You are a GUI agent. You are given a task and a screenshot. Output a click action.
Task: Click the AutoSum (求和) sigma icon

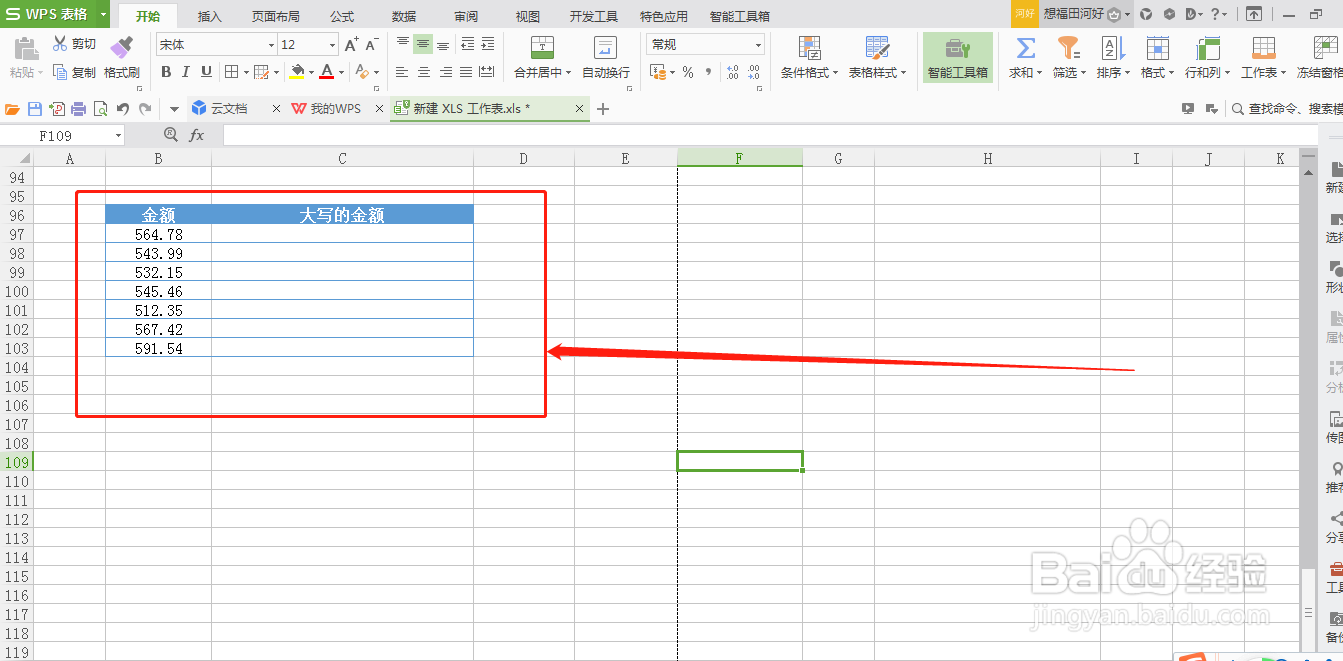[1025, 47]
